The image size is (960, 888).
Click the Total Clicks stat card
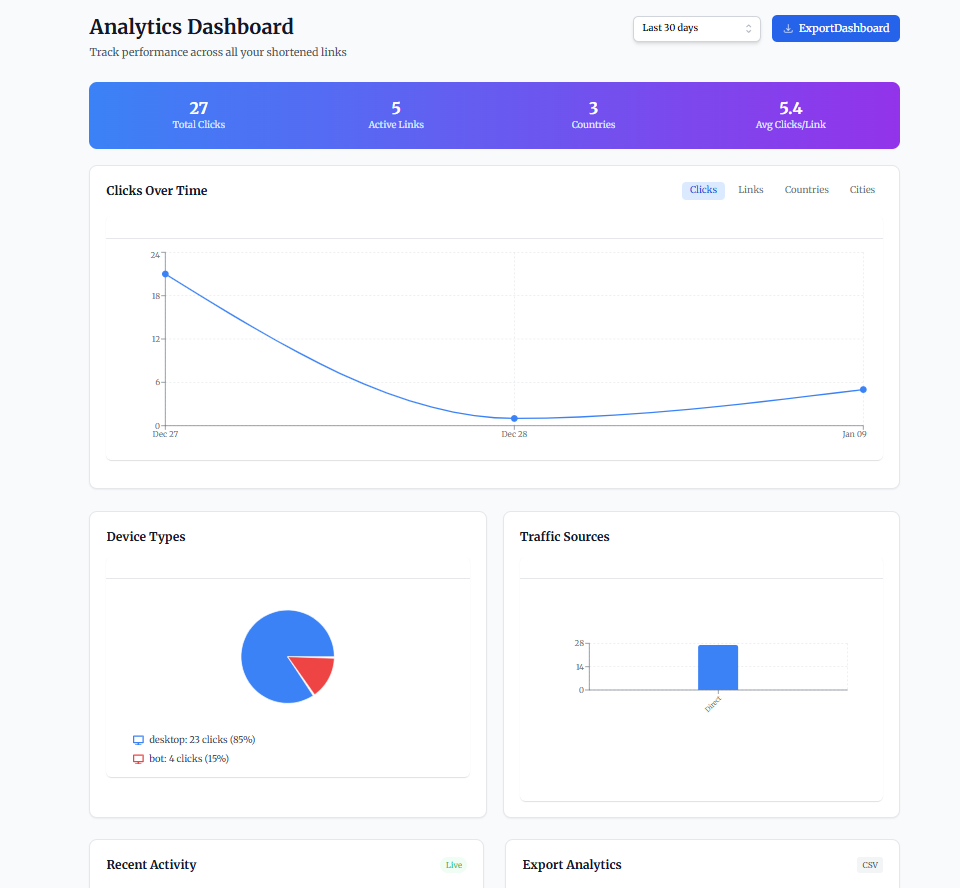pyautogui.click(x=198, y=115)
